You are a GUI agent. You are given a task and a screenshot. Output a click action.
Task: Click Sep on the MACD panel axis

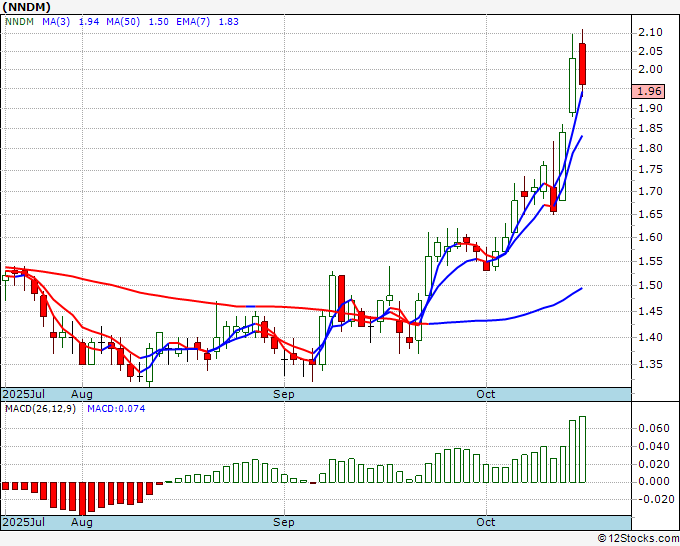pyautogui.click(x=284, y=522)
